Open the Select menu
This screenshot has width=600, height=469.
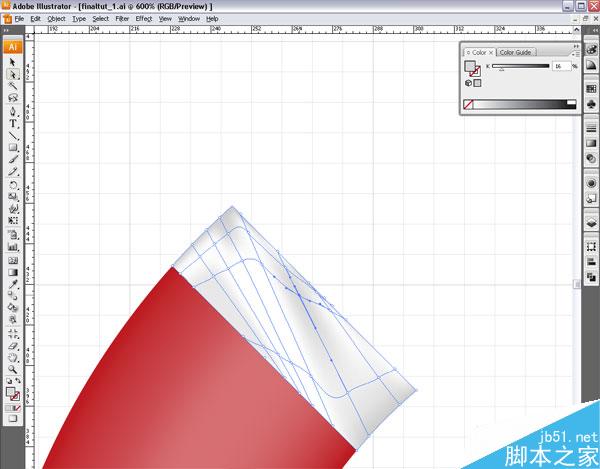101,19
